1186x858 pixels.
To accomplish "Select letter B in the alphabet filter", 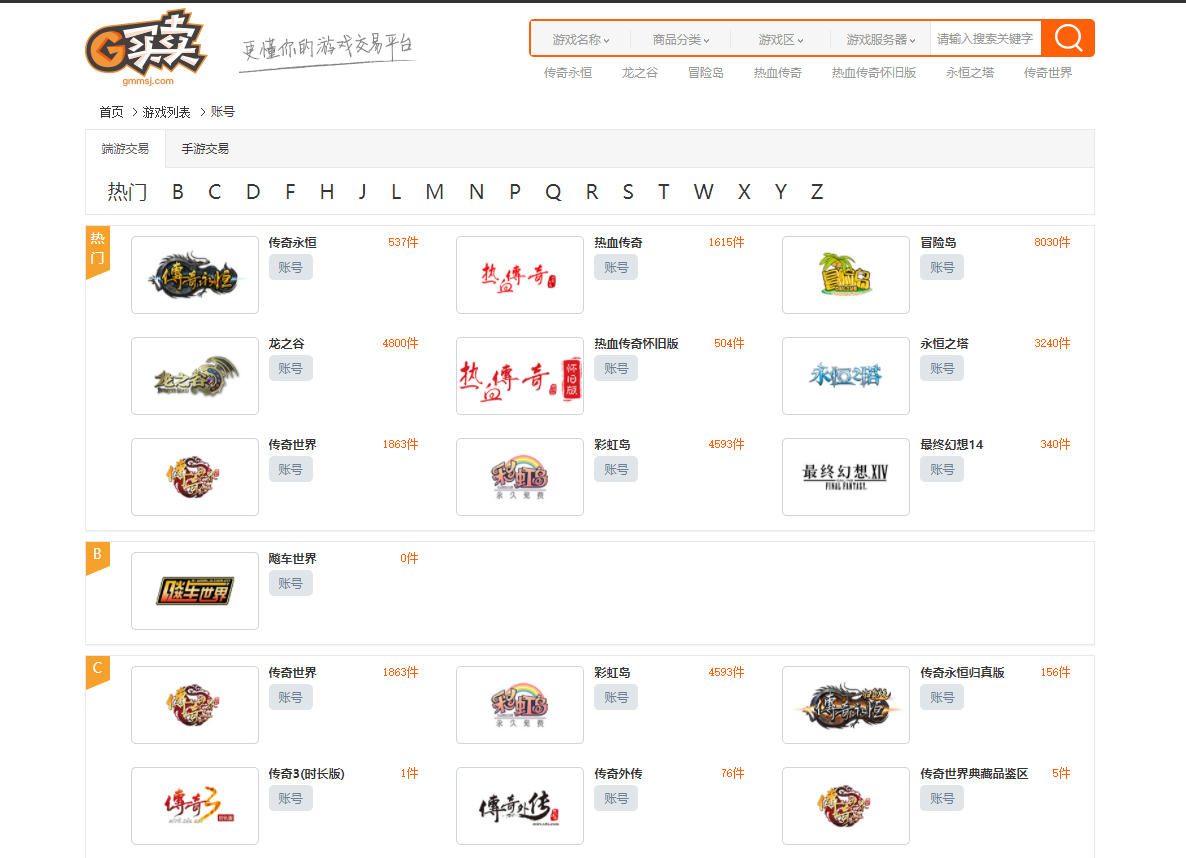I will [178, 191].
